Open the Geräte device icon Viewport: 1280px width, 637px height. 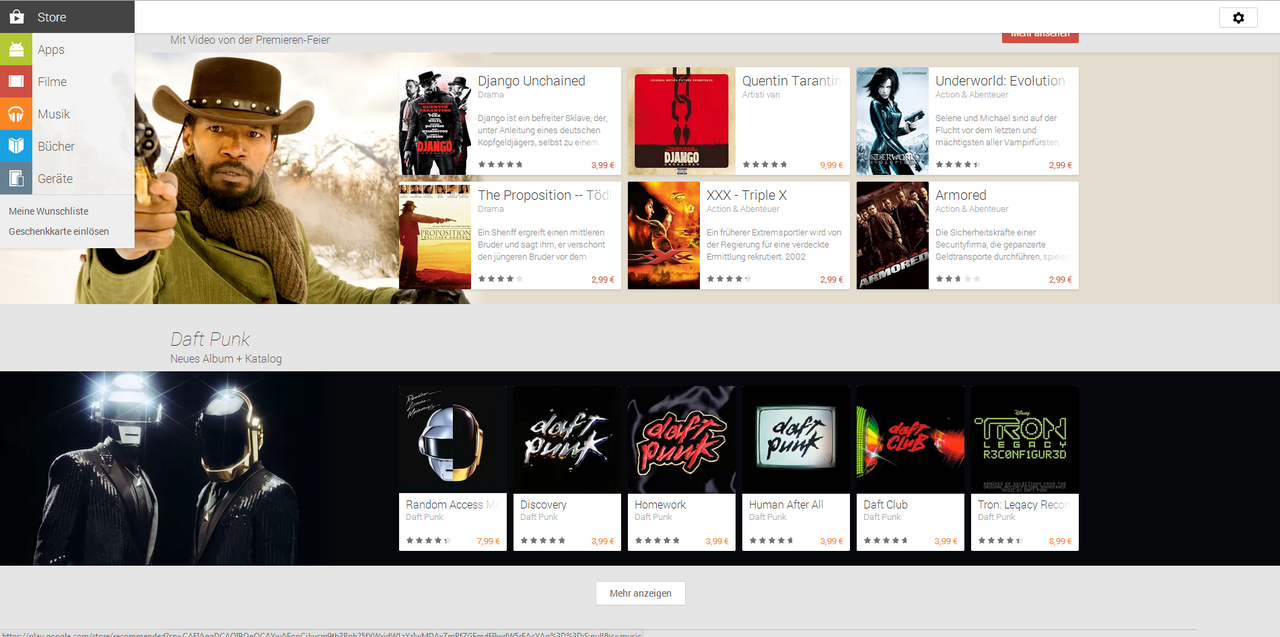[x=16, y=178]
